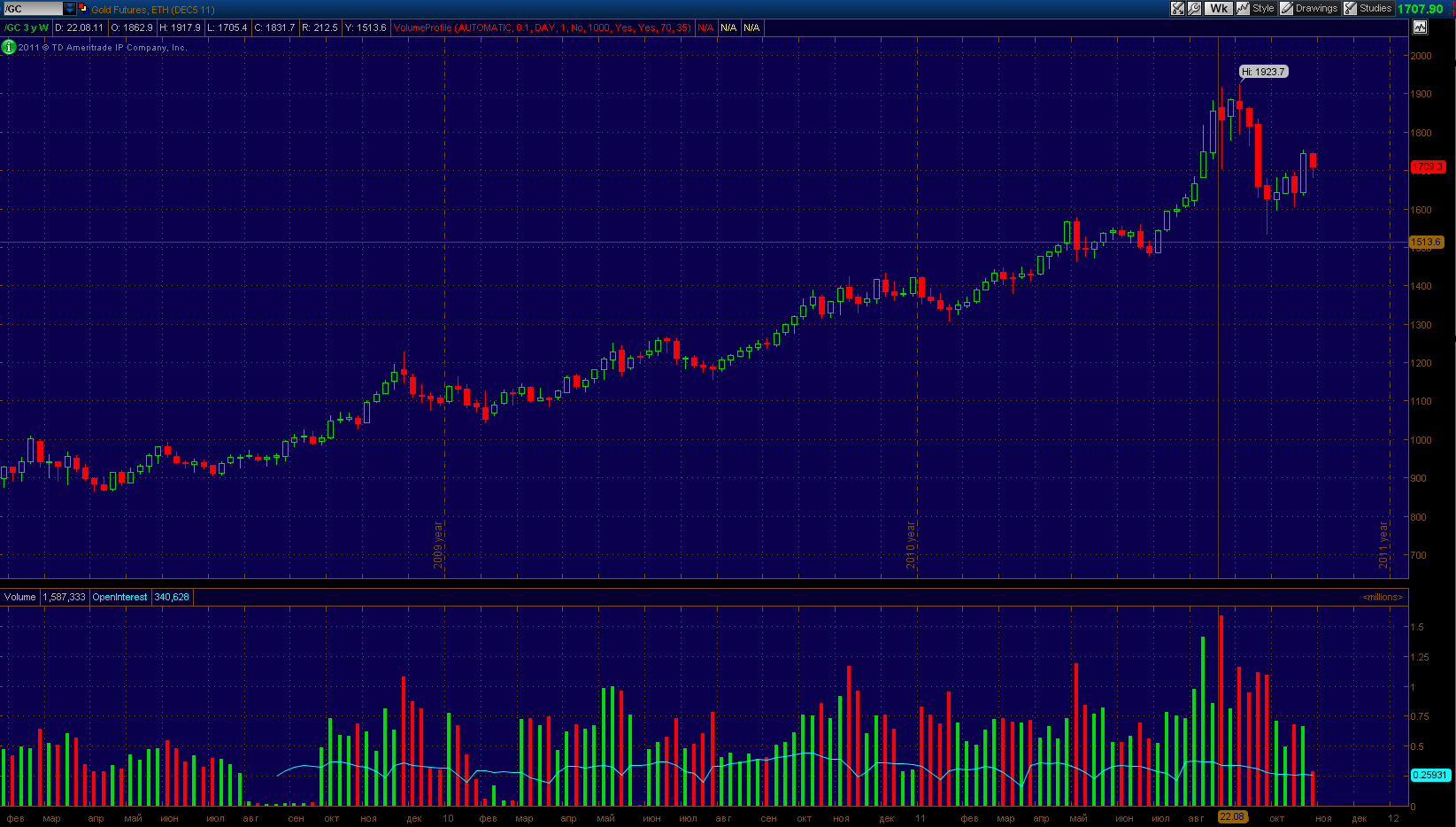Click the pencil icon on the Drawings button
Viewport: 1456px width, 827px height.
point(1287,8)
